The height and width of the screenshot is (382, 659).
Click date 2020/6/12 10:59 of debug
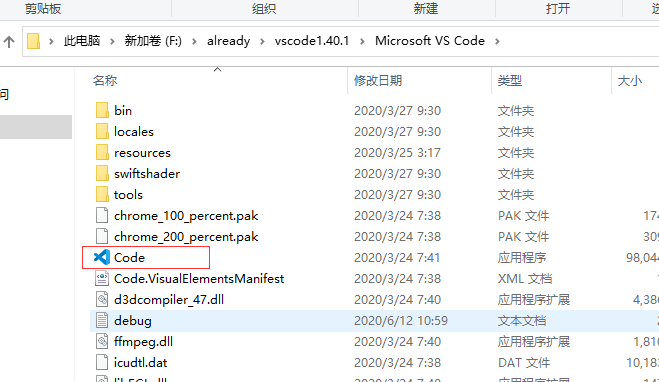click(x=401, y=321)
